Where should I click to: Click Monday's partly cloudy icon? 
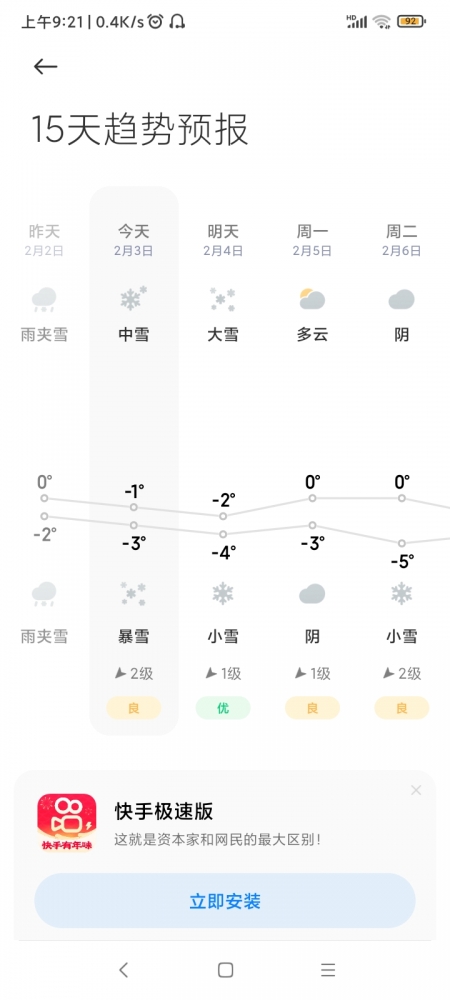[x=312, y=298]
